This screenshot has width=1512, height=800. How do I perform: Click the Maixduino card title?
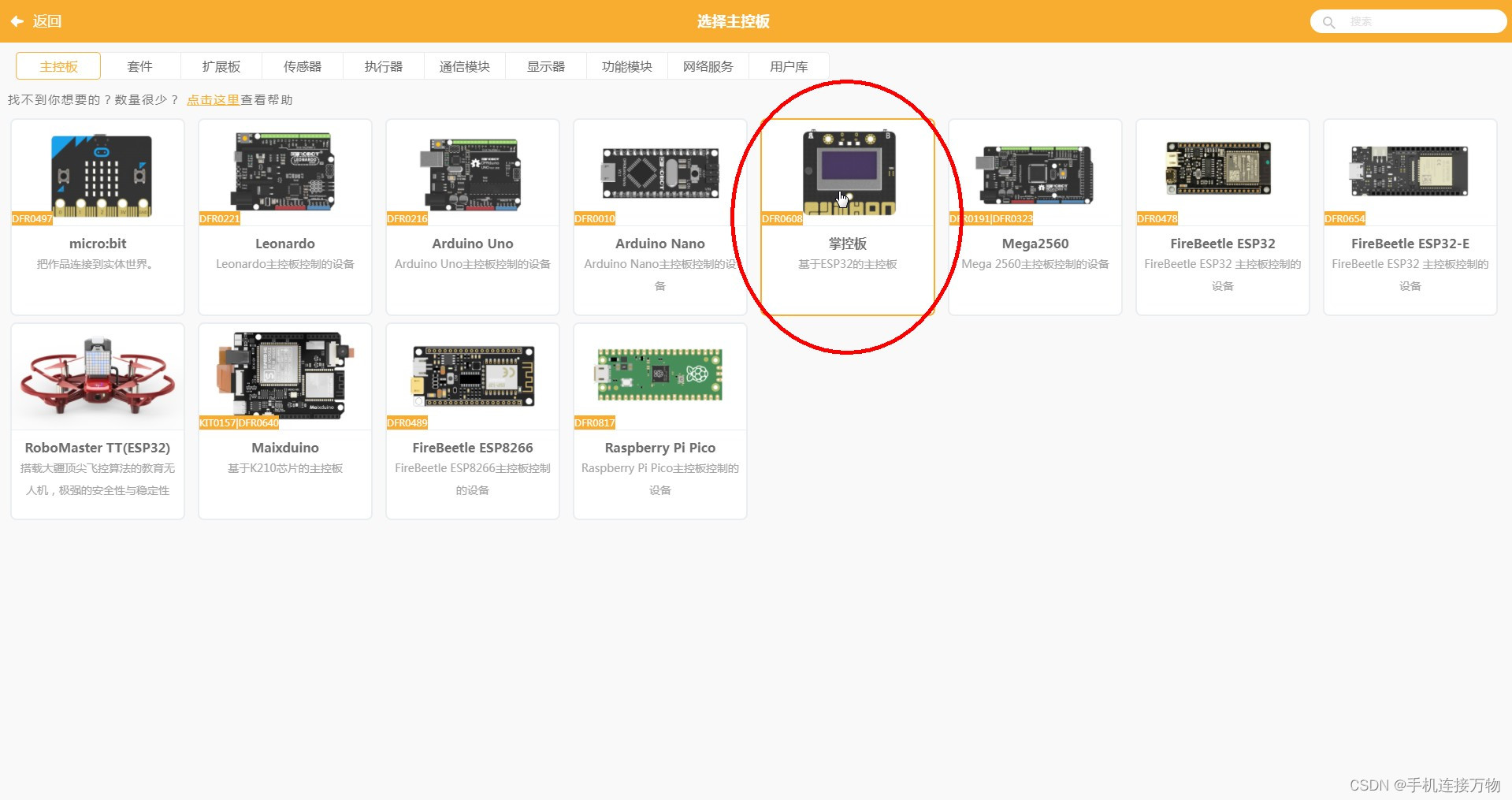coord(285,448)
